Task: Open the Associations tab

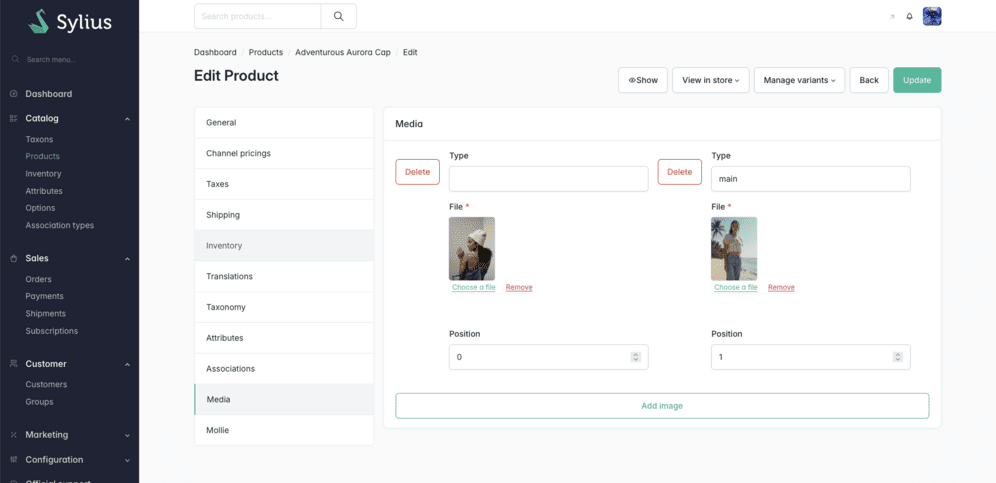Action: pyautogui.click(x=284, y=369)
